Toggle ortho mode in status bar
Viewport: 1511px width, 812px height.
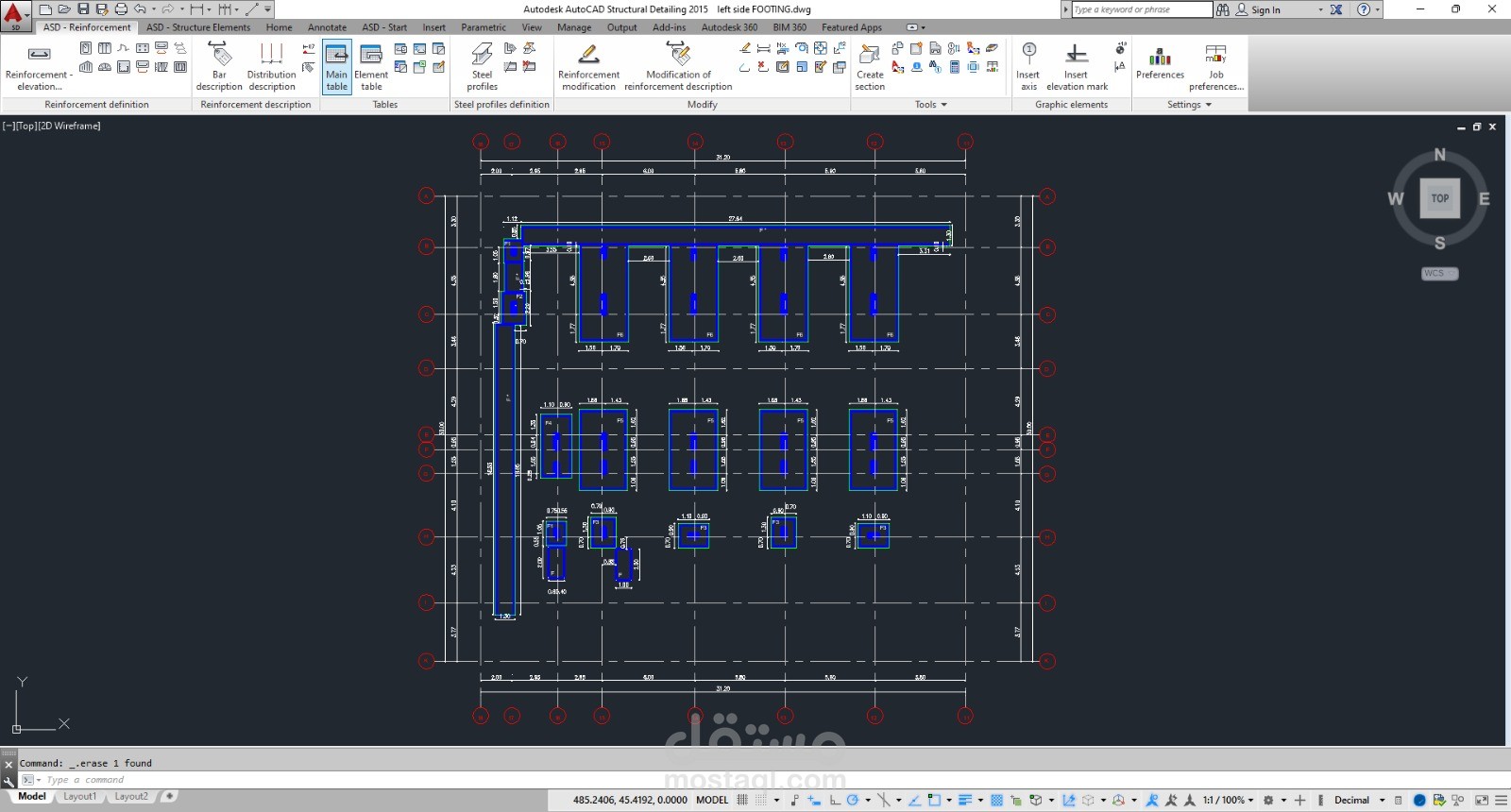pos(834,800)
